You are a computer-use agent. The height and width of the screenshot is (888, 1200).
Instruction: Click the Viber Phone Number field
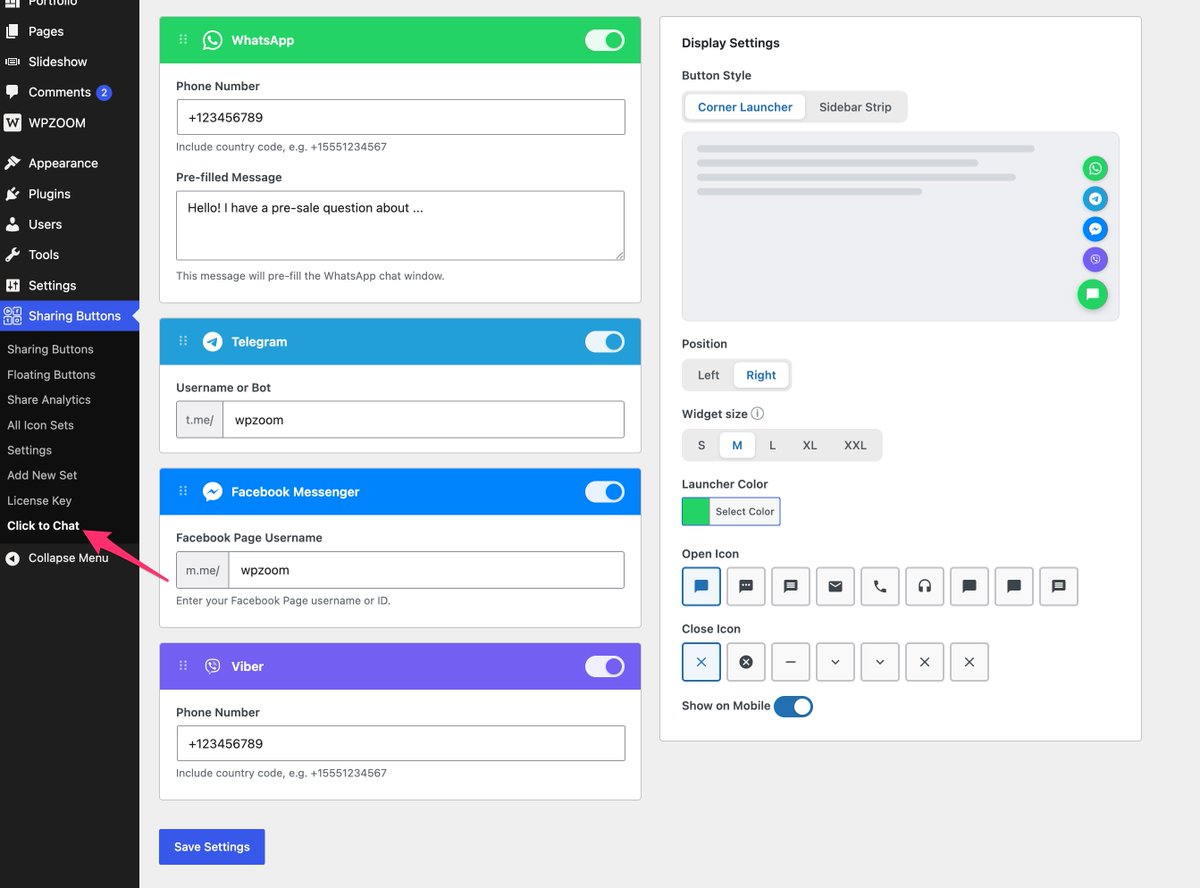401,744
